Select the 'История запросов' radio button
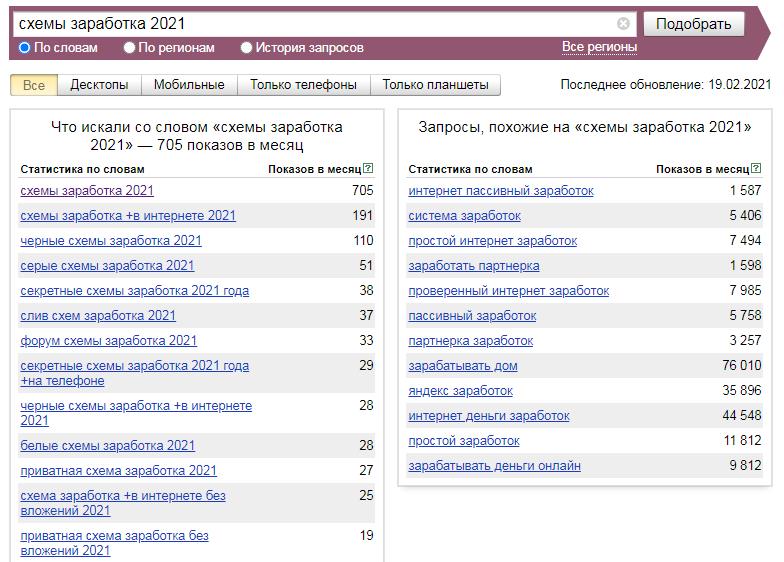 tap(246, 48)
